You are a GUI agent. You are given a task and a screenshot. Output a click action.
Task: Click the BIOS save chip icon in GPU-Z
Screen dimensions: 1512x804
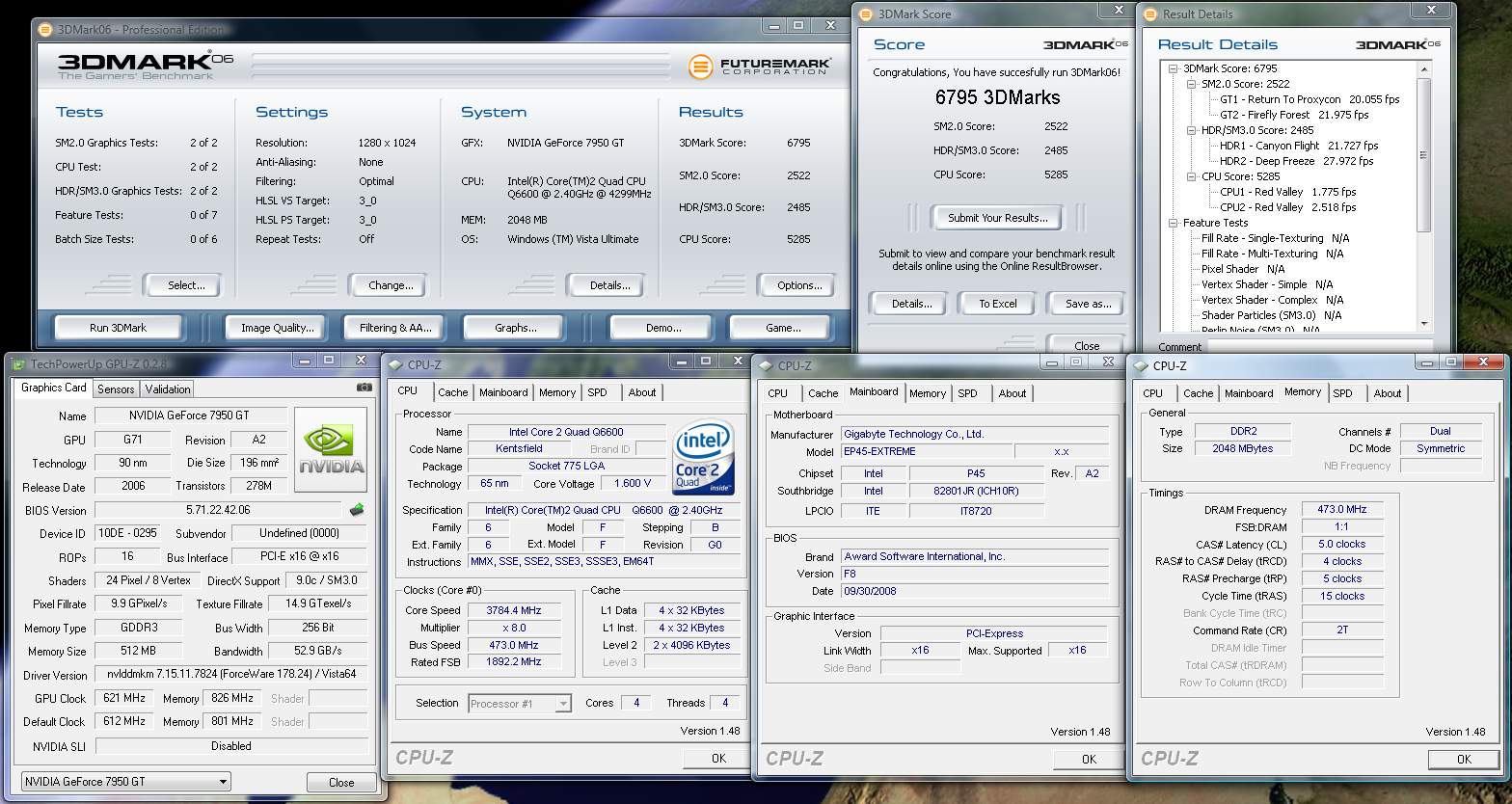coord(357,510)
